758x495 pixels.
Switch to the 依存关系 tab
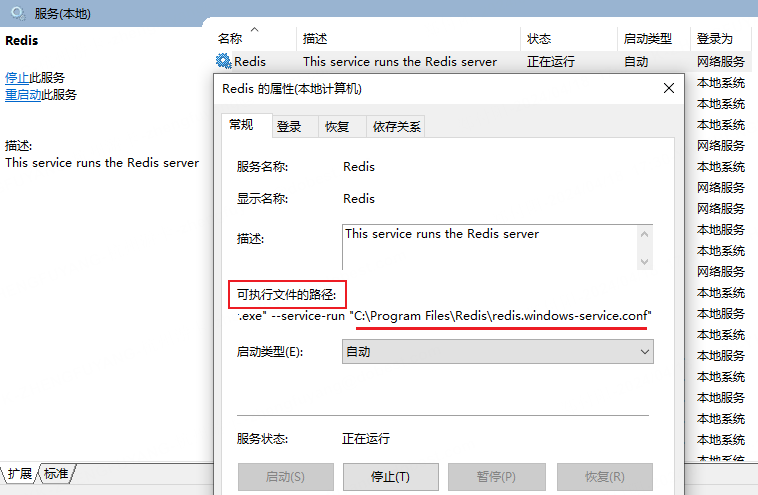[x=396, y=127]
